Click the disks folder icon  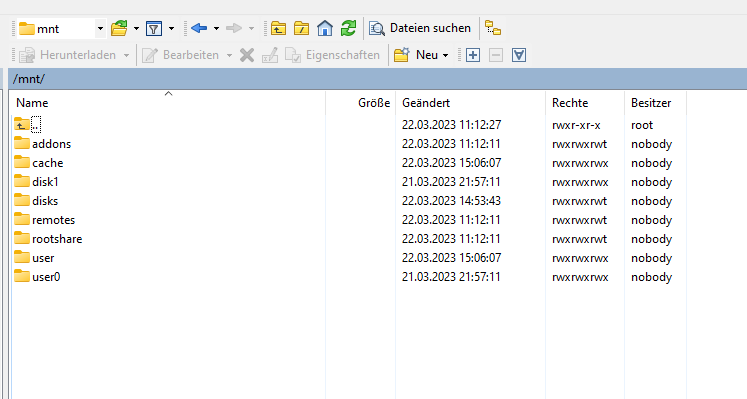[x=22, y=200]
